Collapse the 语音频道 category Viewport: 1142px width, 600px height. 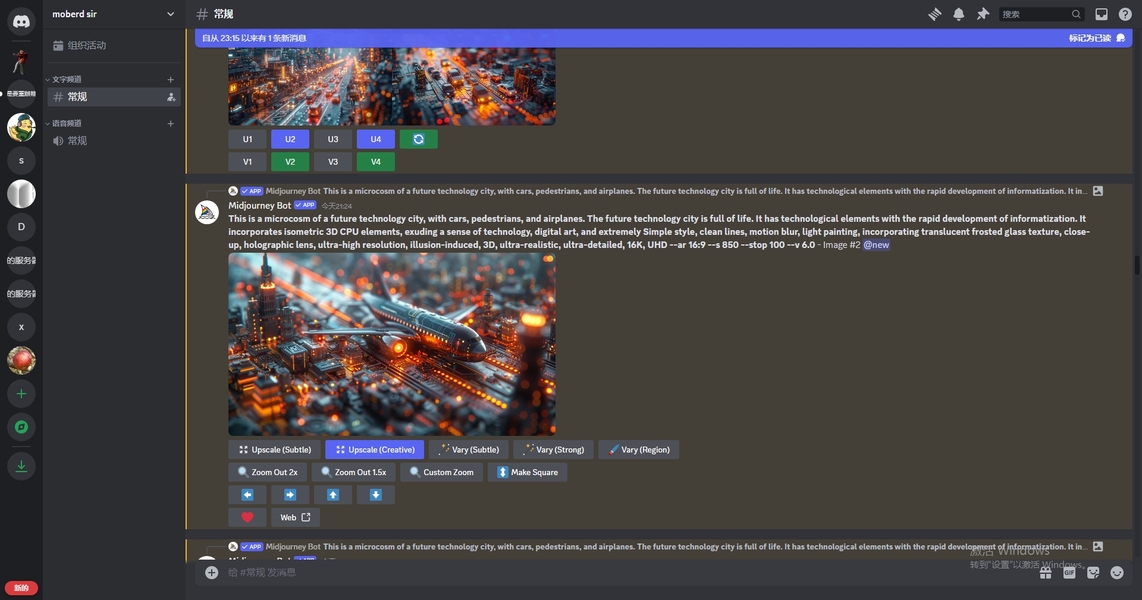pos(64,124)
